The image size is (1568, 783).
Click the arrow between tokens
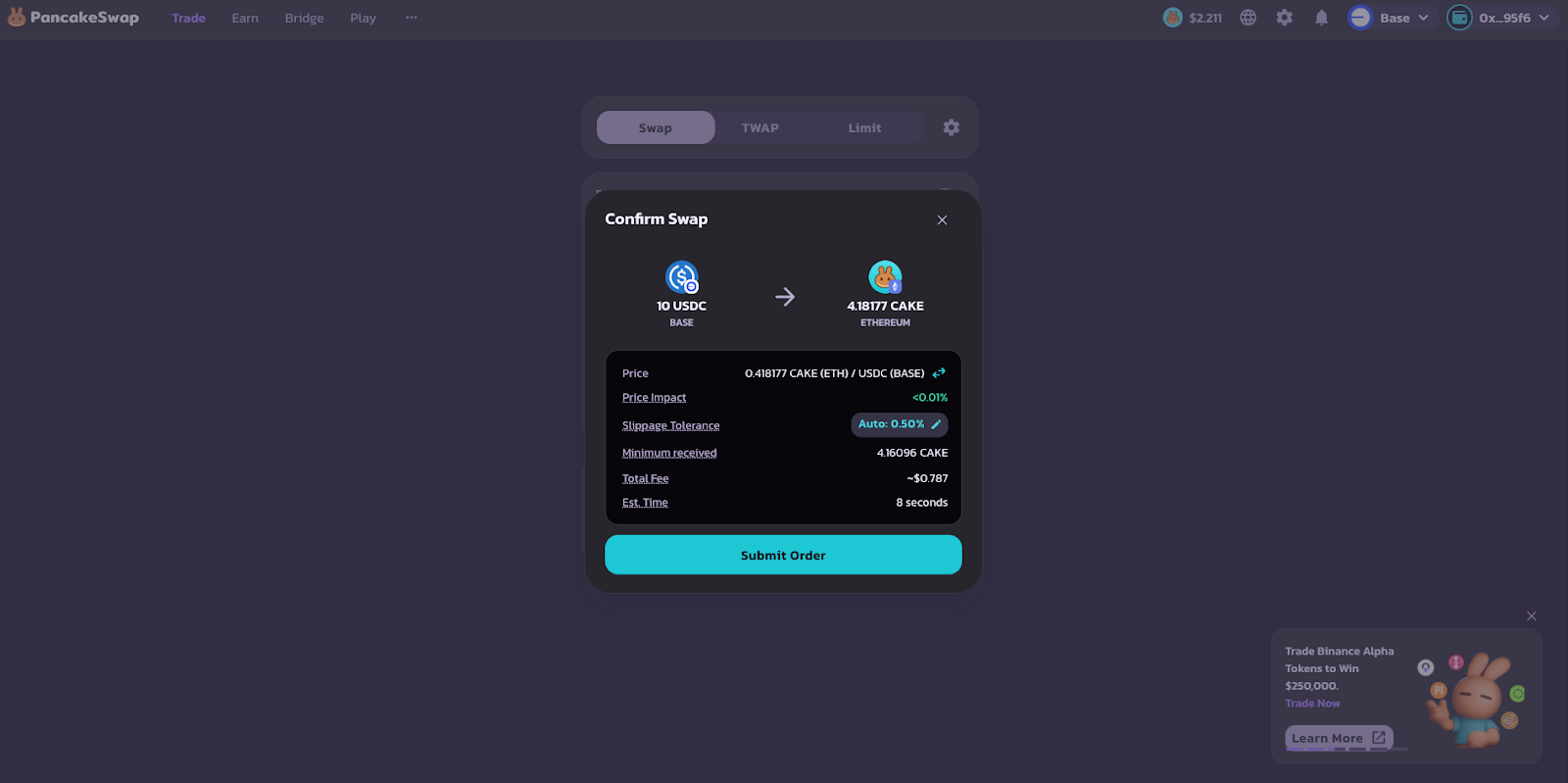coord(785,297)
